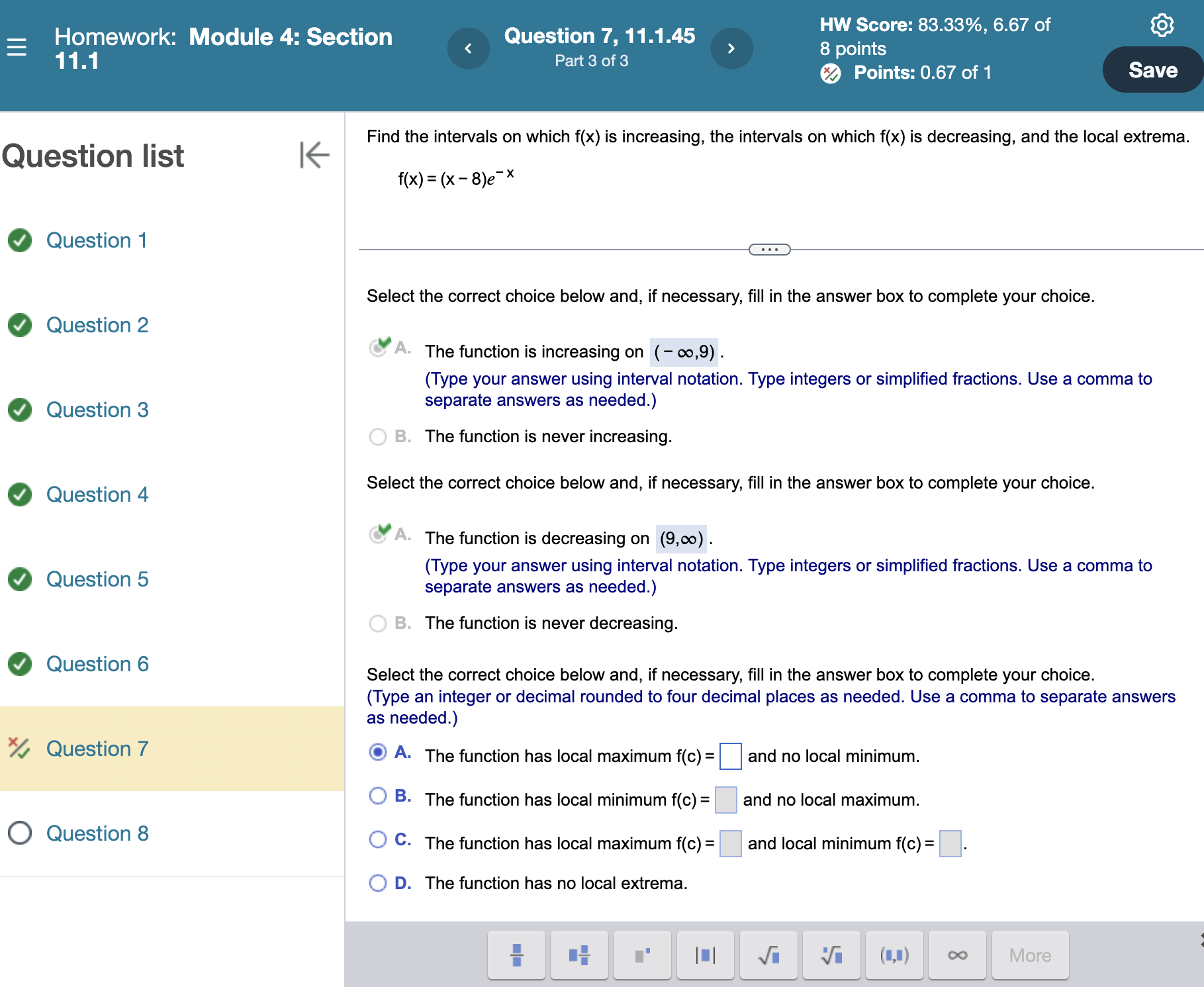Click the Question 7 partial credit icon
The image size is (1204, 987).
coord(19,748)
